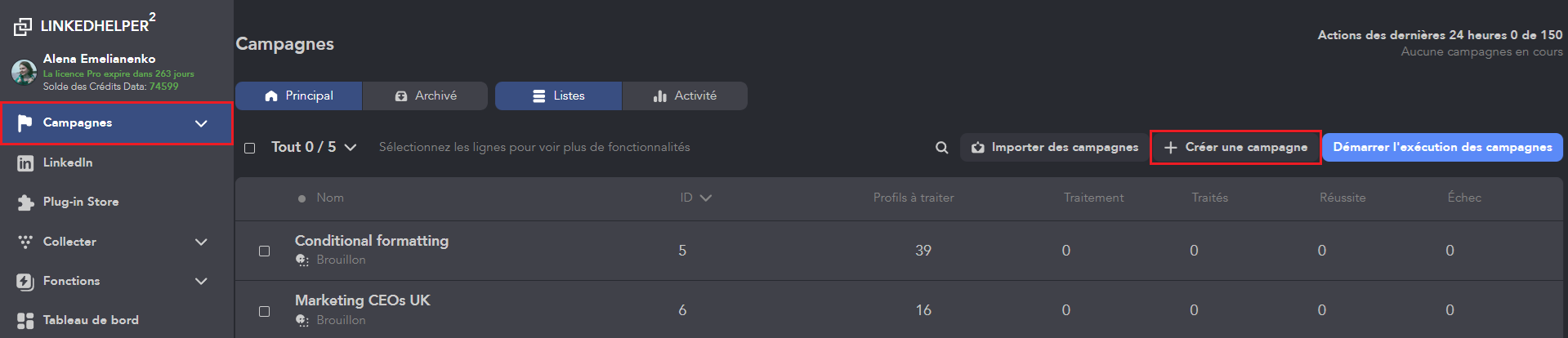Click Créer une campagne button
Screen dimensions: 1568x338
[1235, 147]
